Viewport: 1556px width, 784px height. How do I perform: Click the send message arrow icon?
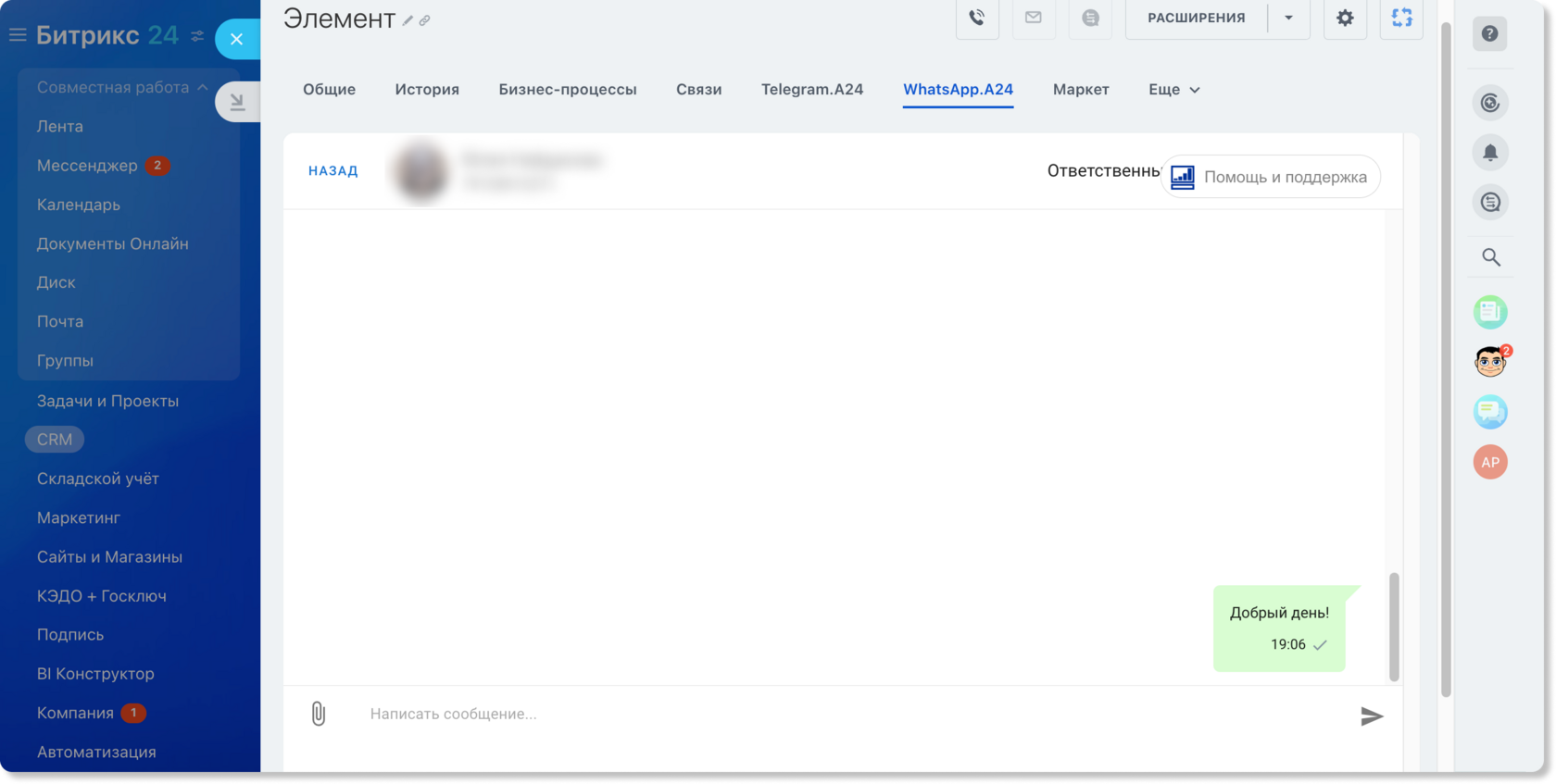coord(1372,716)
